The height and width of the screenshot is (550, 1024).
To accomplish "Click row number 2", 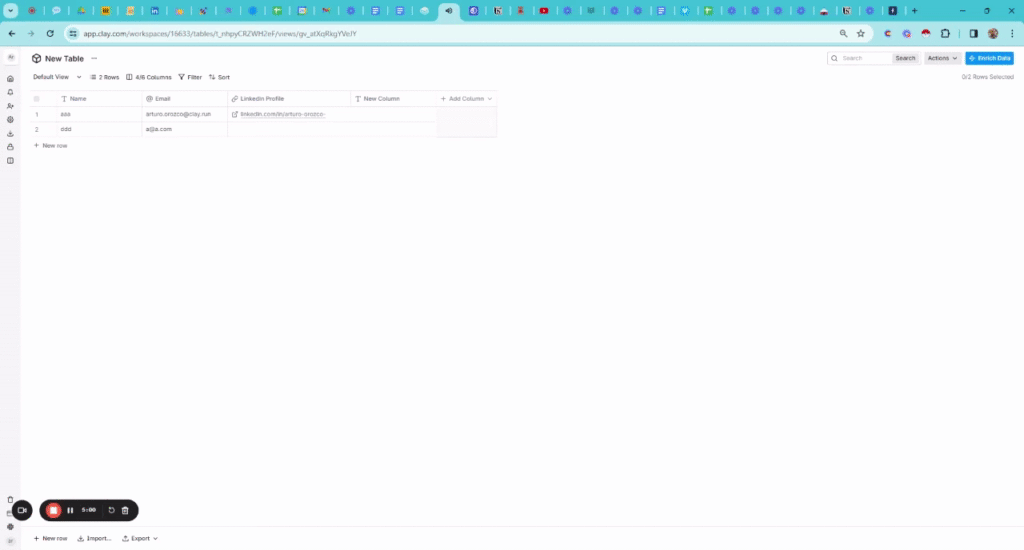I will (x=37, y=129).
